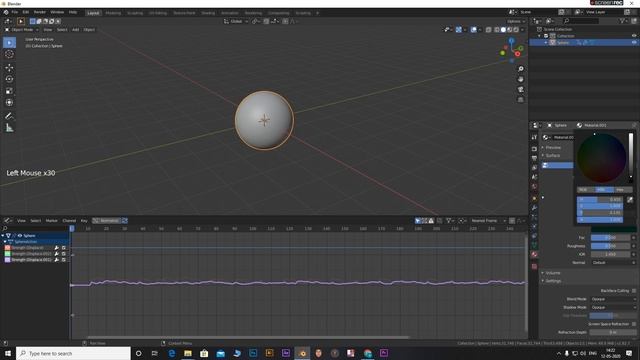Select the Annotate pencil tool
640x360 pixels.
(x=9, y=116)
